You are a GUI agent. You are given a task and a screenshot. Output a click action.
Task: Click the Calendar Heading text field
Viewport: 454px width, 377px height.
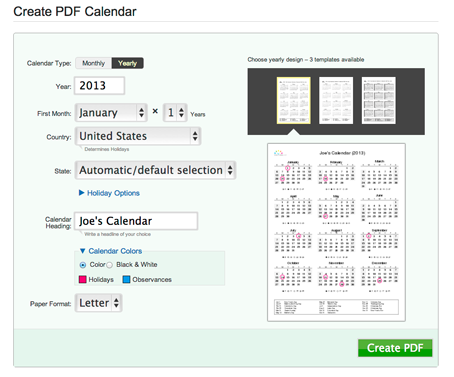[136, 221]
